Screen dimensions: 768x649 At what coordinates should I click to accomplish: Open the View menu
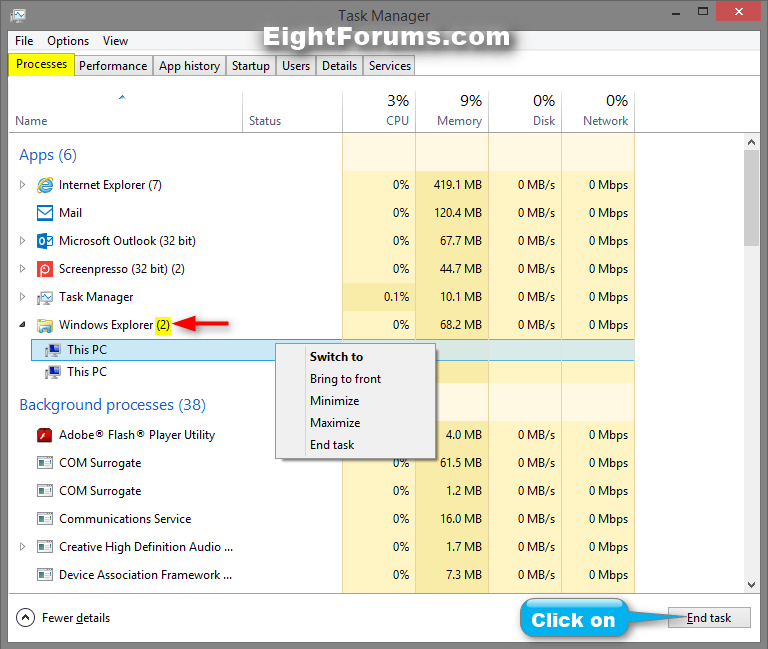(x=115, y=41)
